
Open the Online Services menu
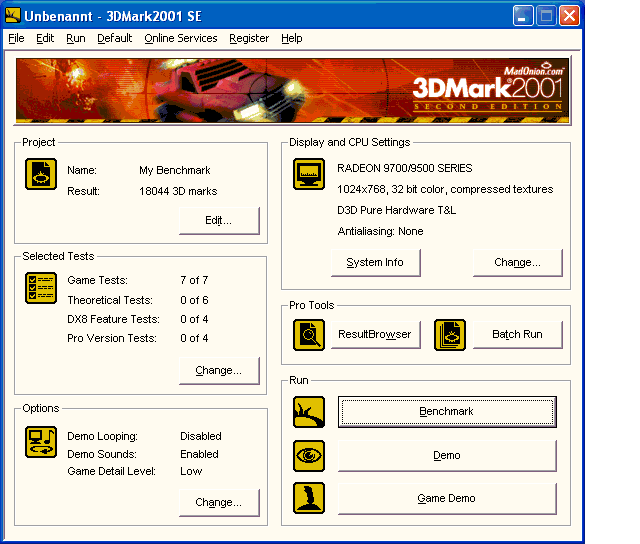(181, 38)
